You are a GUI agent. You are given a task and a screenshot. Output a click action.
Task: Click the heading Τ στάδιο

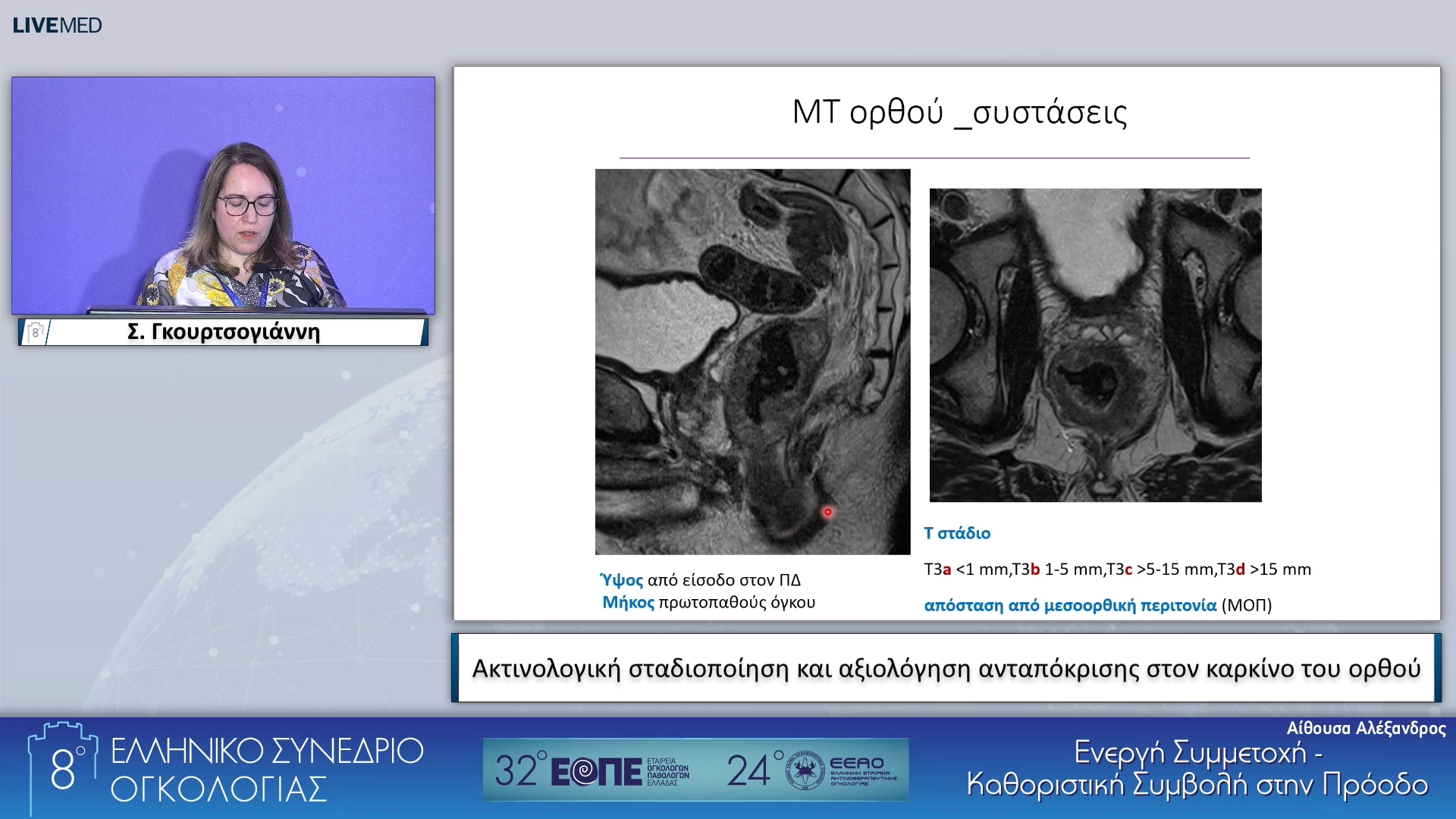tap(957, 533)
